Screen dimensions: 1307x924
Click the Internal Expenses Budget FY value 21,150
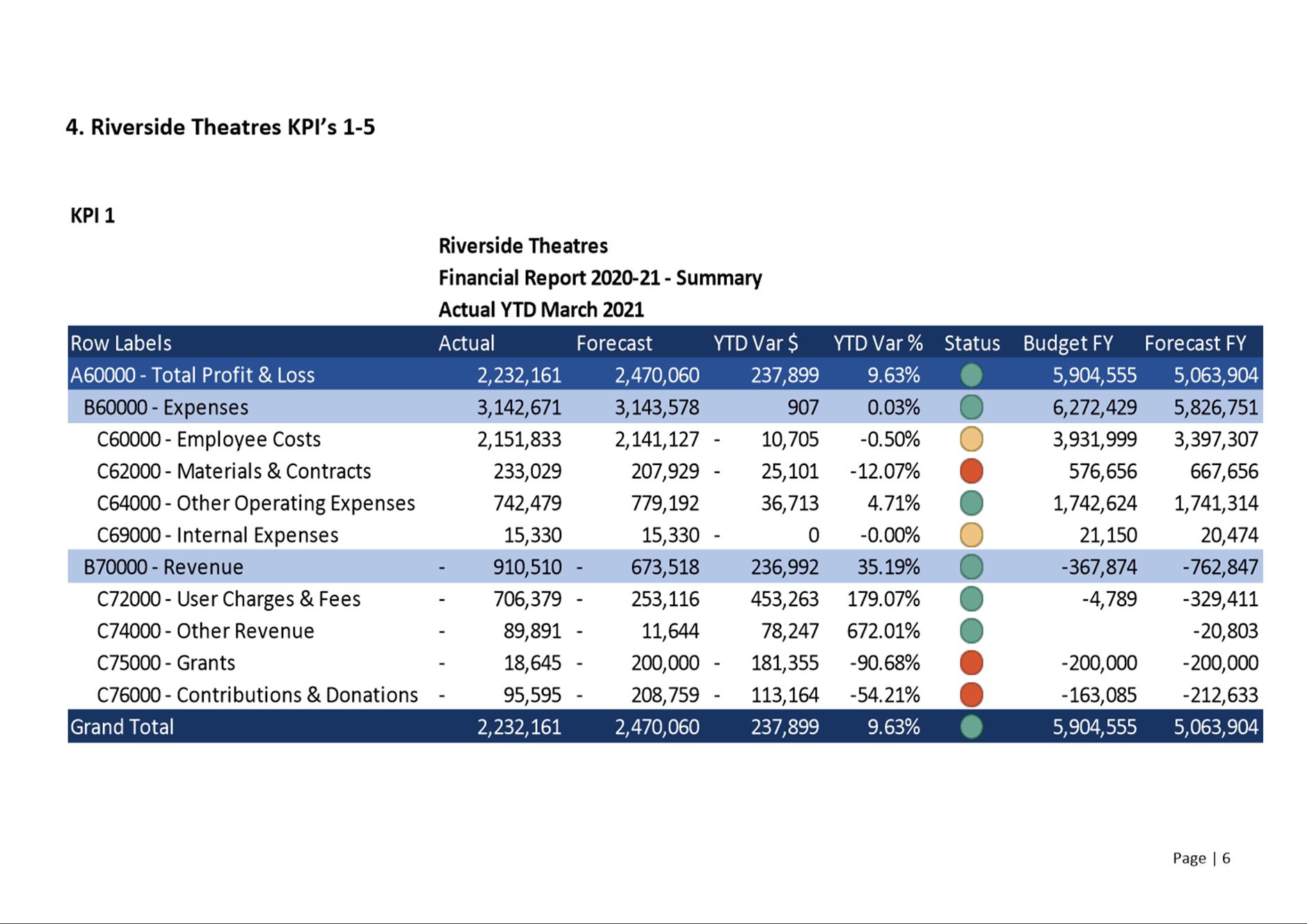1108,535
